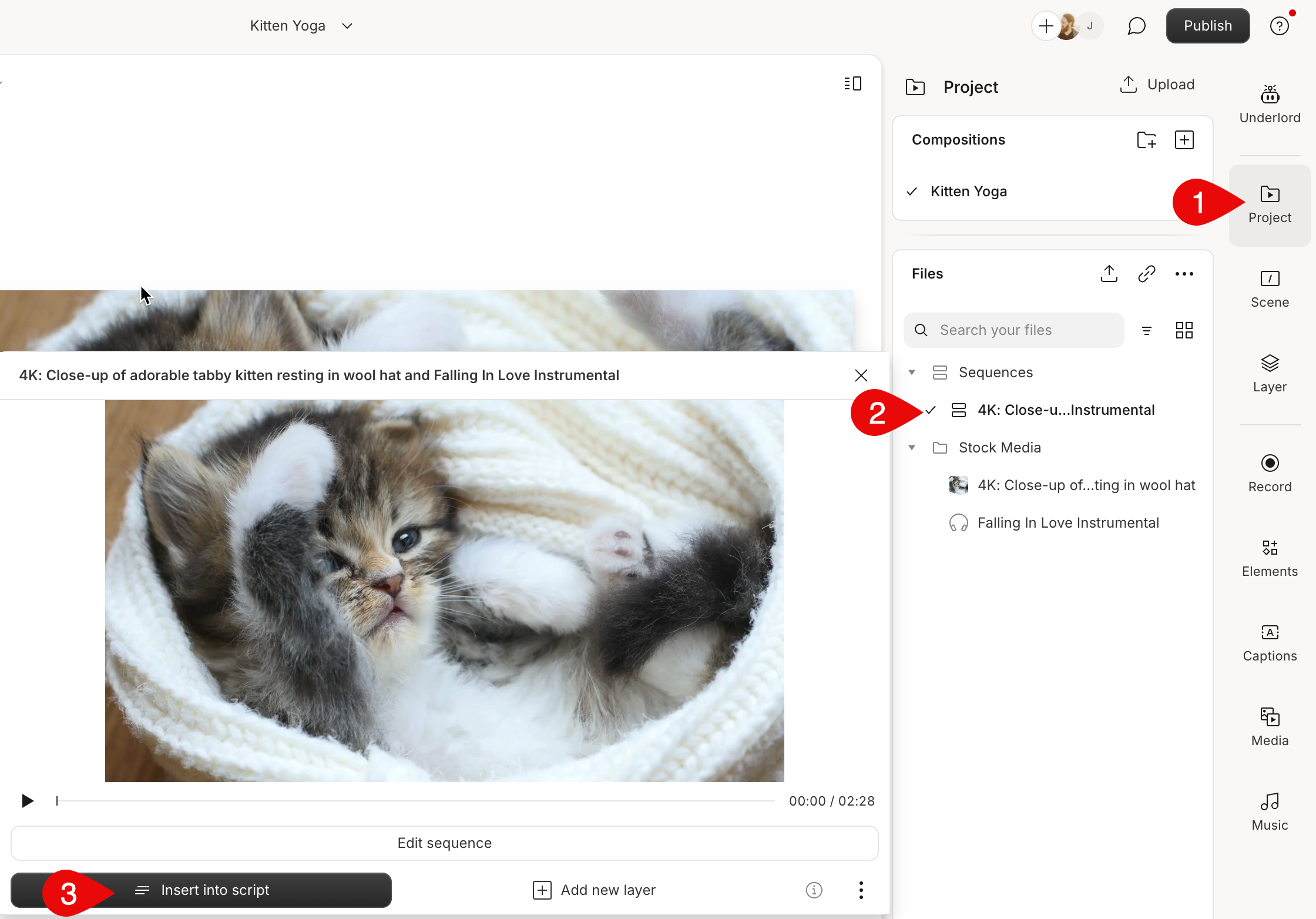Select Falling In Love Instrumental file
Viewport: 1316px width, 919px height.
pyautogui.click(x=1069, y=522)
